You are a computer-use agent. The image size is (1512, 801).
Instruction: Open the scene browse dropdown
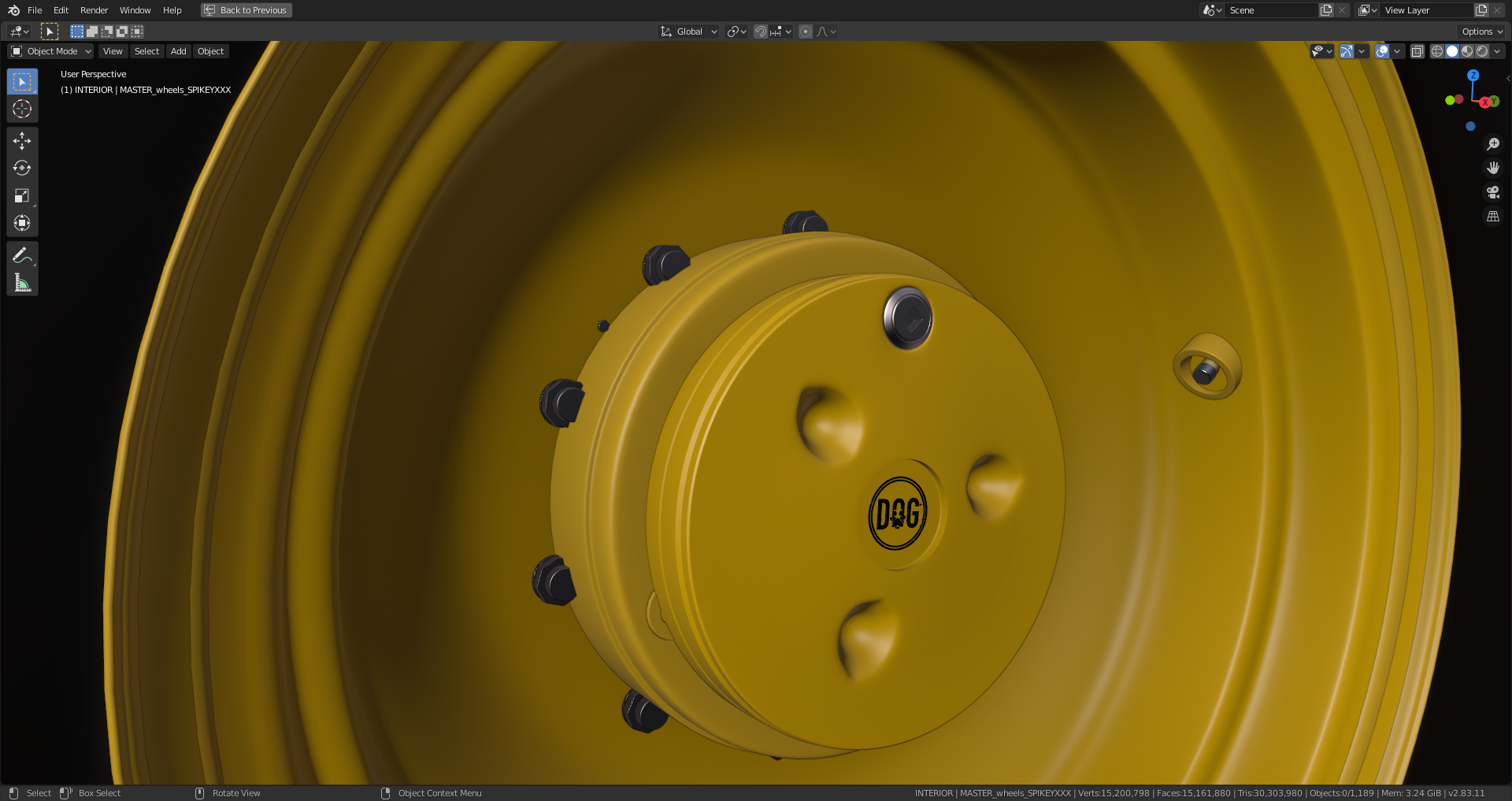click(1212, 10)
